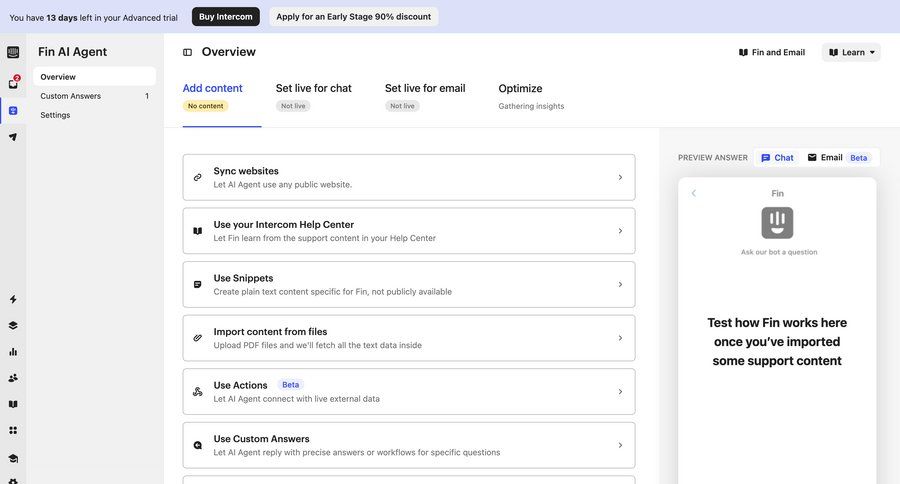900x484 pixels.
Task: Click the Fin bot avatar in preview
Action: pos(777,223)
